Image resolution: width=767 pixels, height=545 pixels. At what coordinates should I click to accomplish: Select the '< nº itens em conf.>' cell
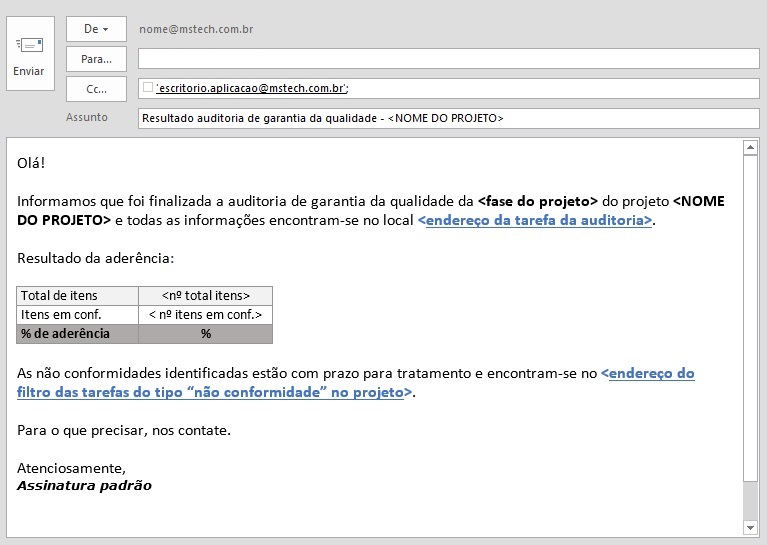tap(205, 315)
